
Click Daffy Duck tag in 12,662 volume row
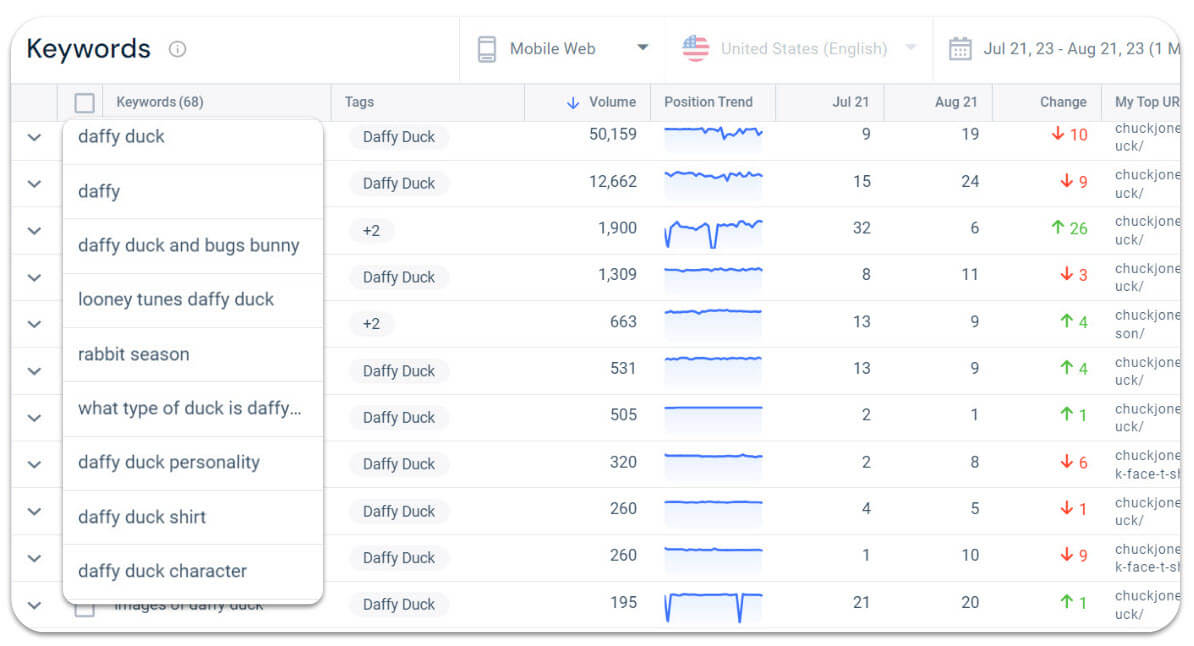398,184
